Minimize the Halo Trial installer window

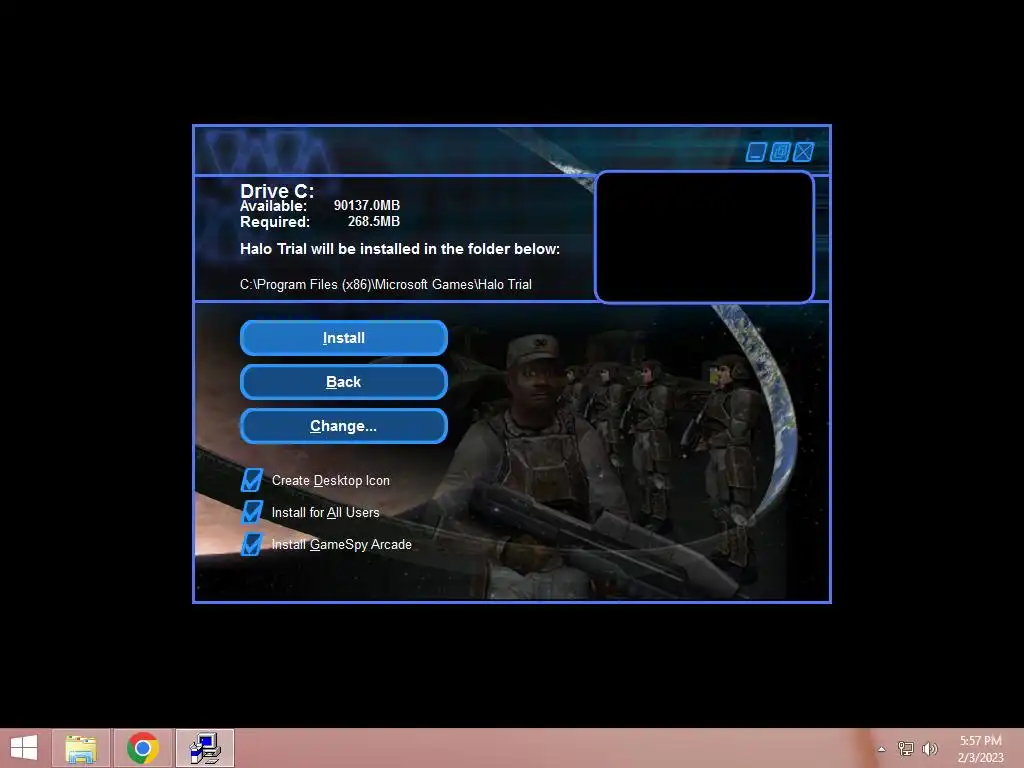[x=756, y=152]
